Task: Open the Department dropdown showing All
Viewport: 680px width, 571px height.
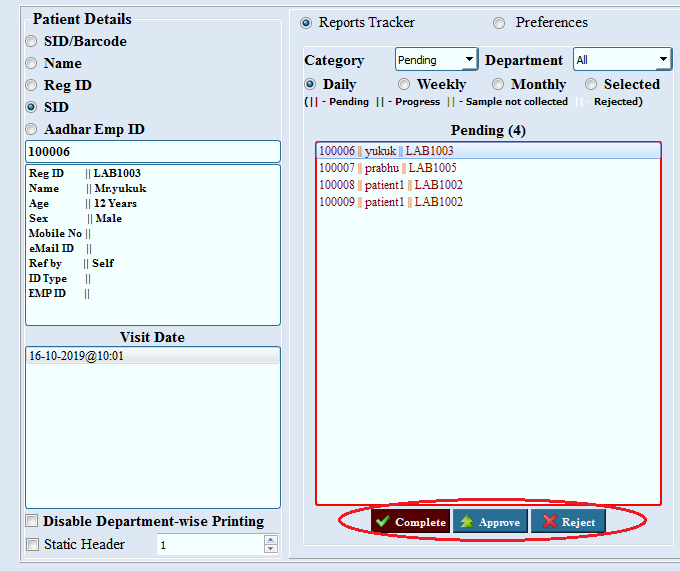Action: pos(622,59)
